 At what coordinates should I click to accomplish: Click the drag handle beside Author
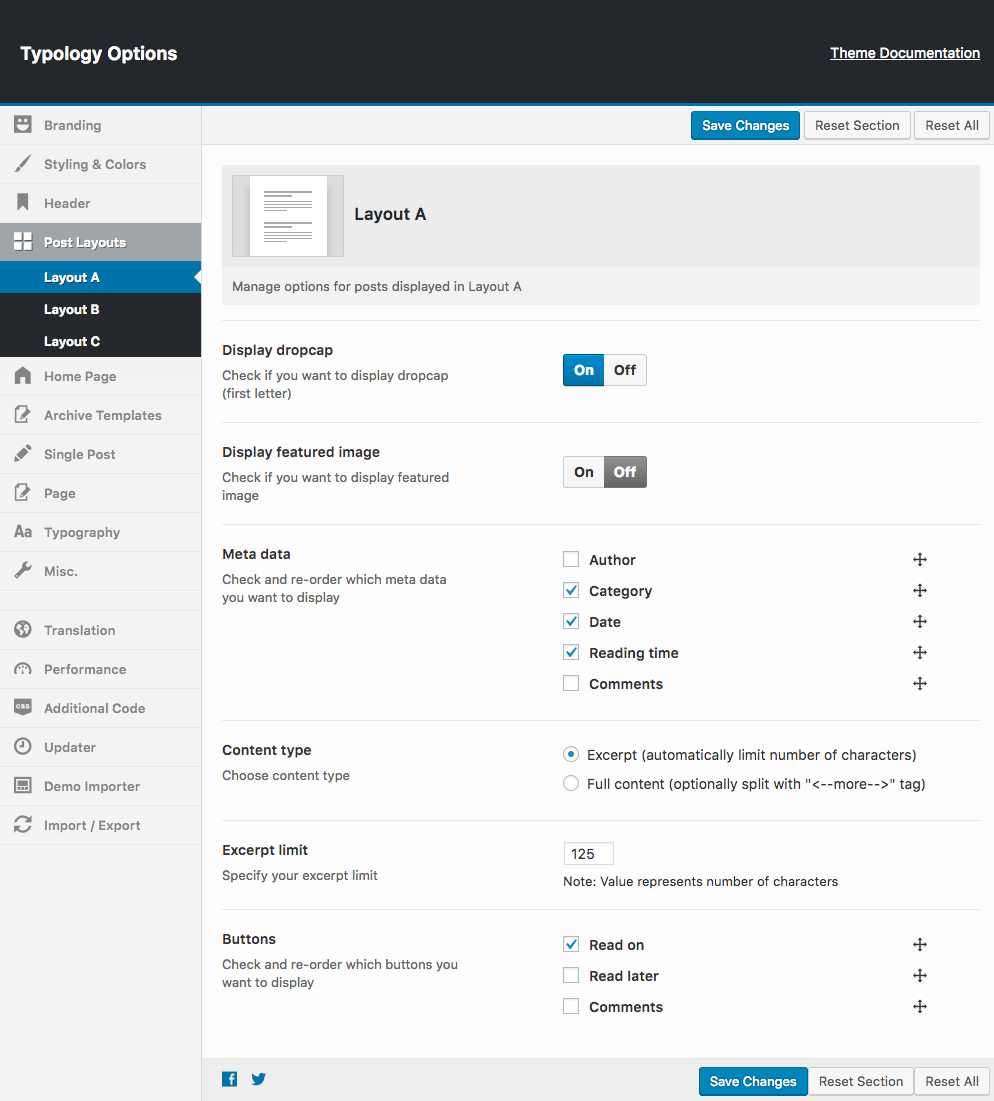[x=920, y=560]
